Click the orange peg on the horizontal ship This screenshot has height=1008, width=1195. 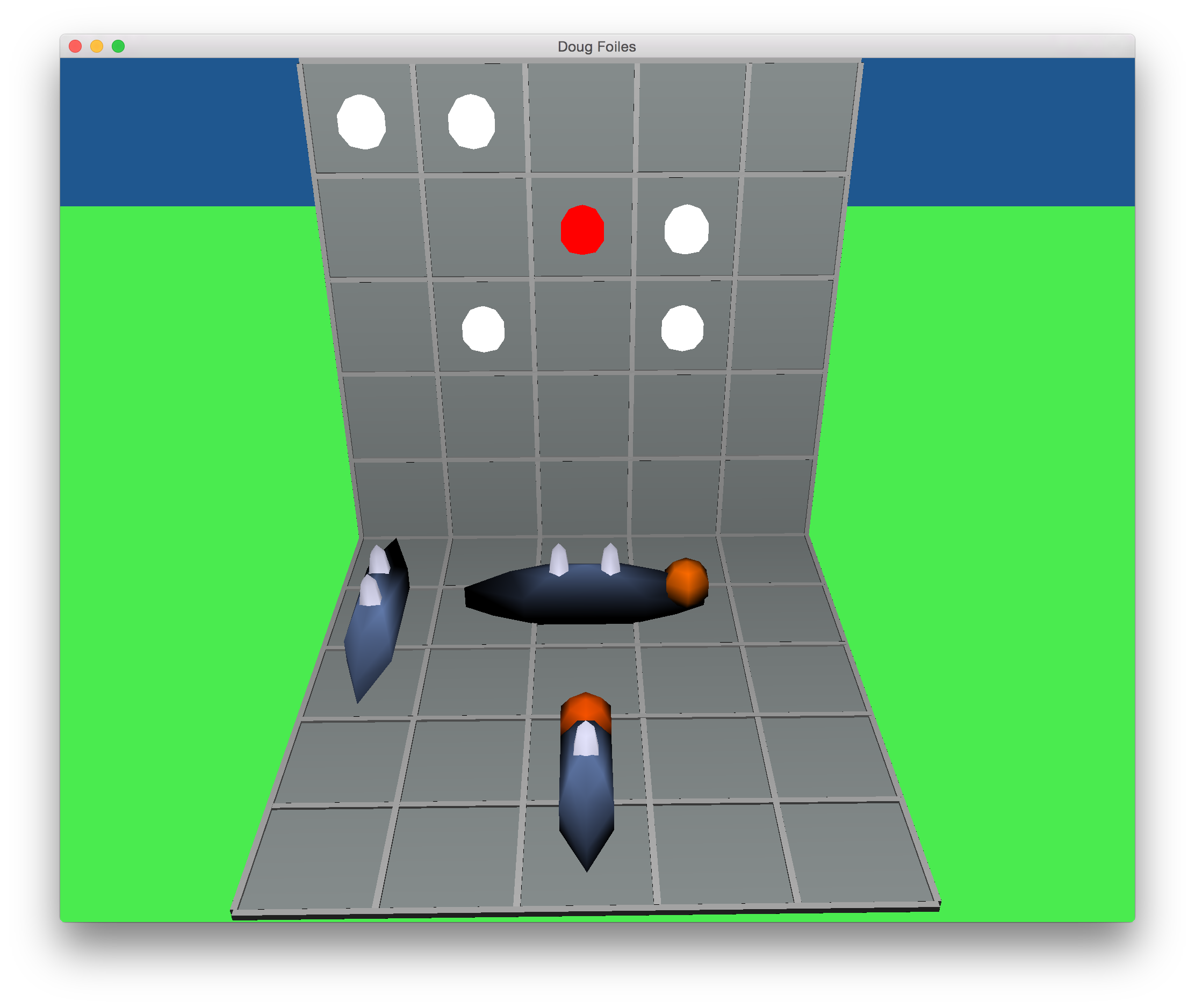tap(687, 582)
